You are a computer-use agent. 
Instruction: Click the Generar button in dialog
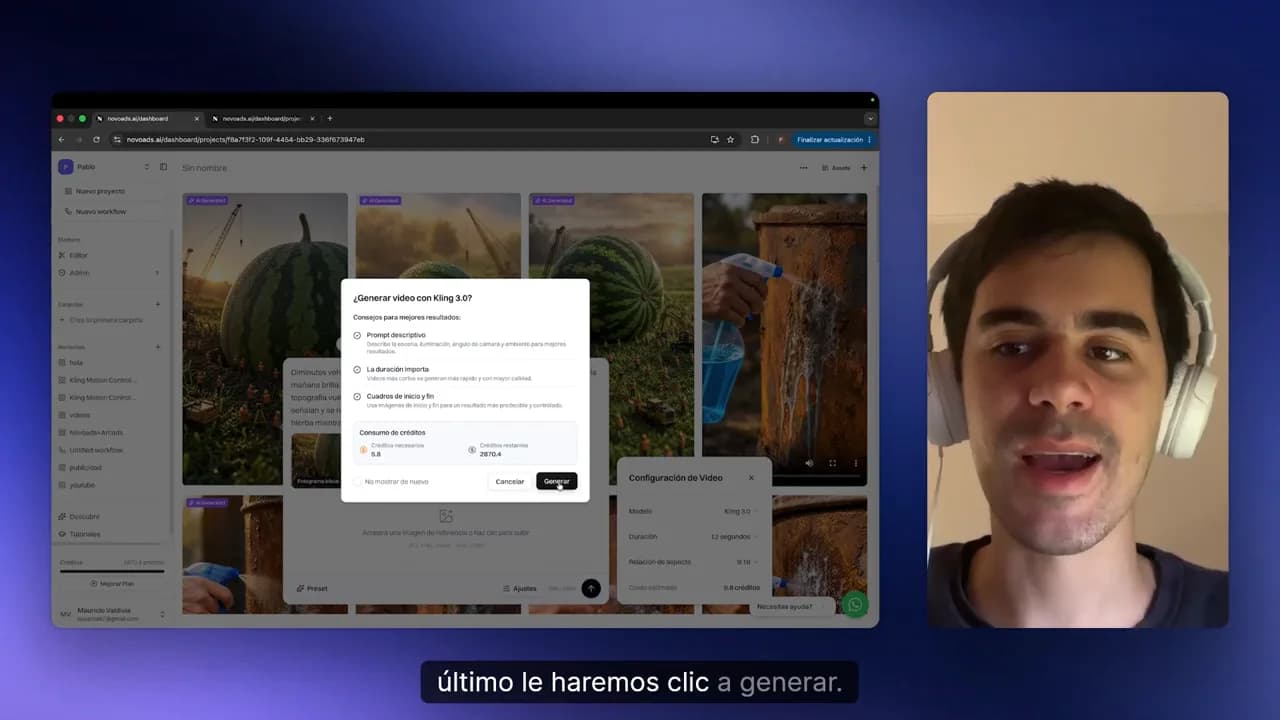556,481
